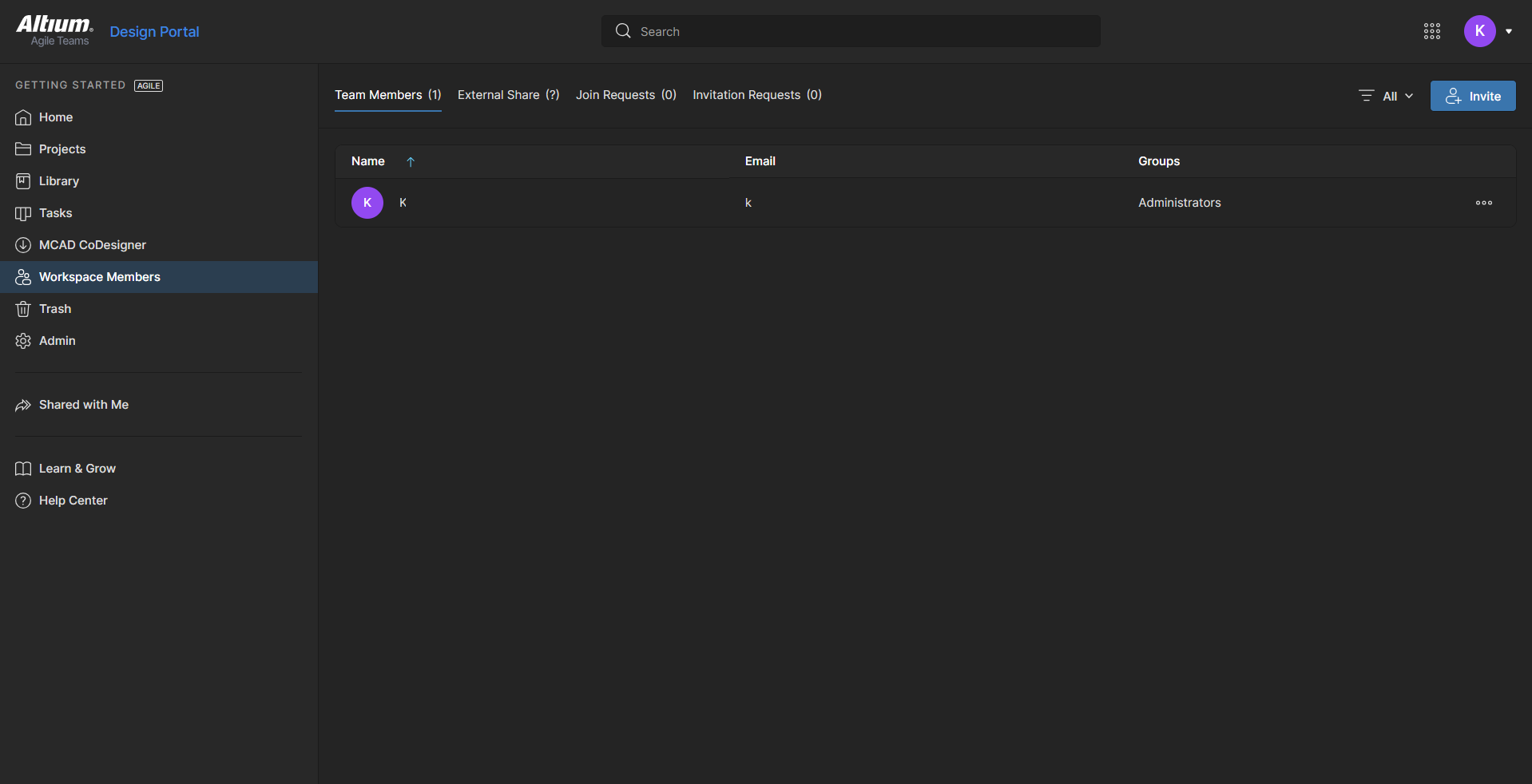Open Help Center
Screen dimensions: 1532x784
click(x=73, y=501)
